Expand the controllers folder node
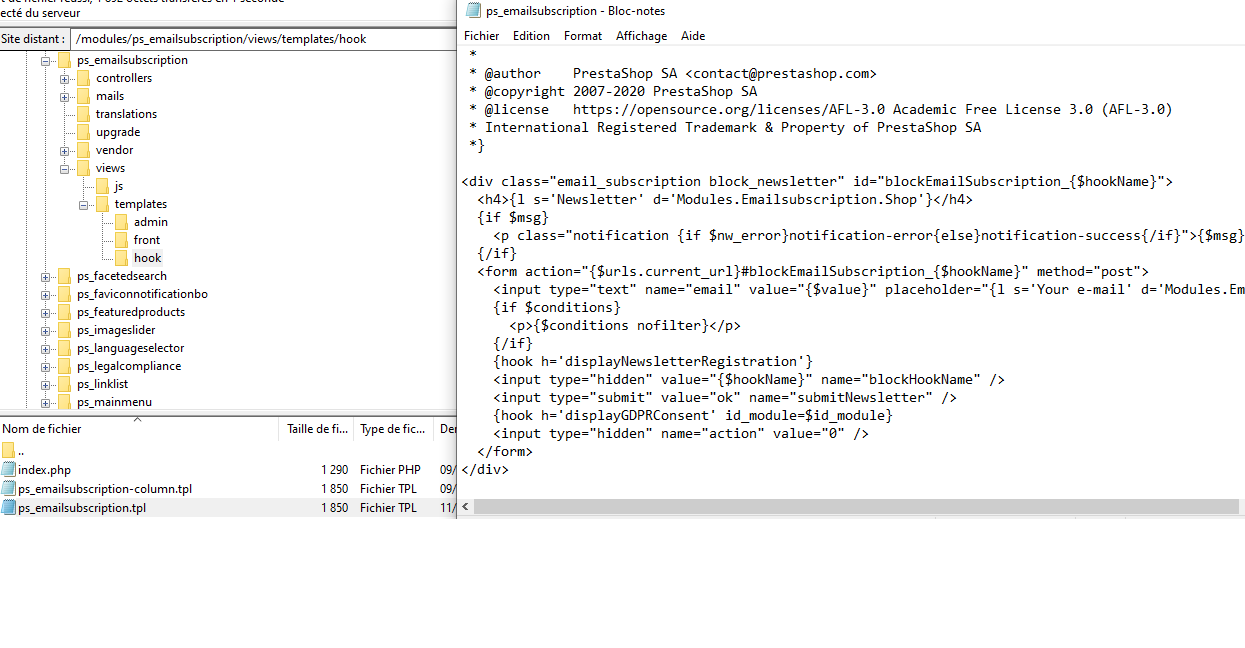Screen dimensions: 1245x648 point(64,78)
